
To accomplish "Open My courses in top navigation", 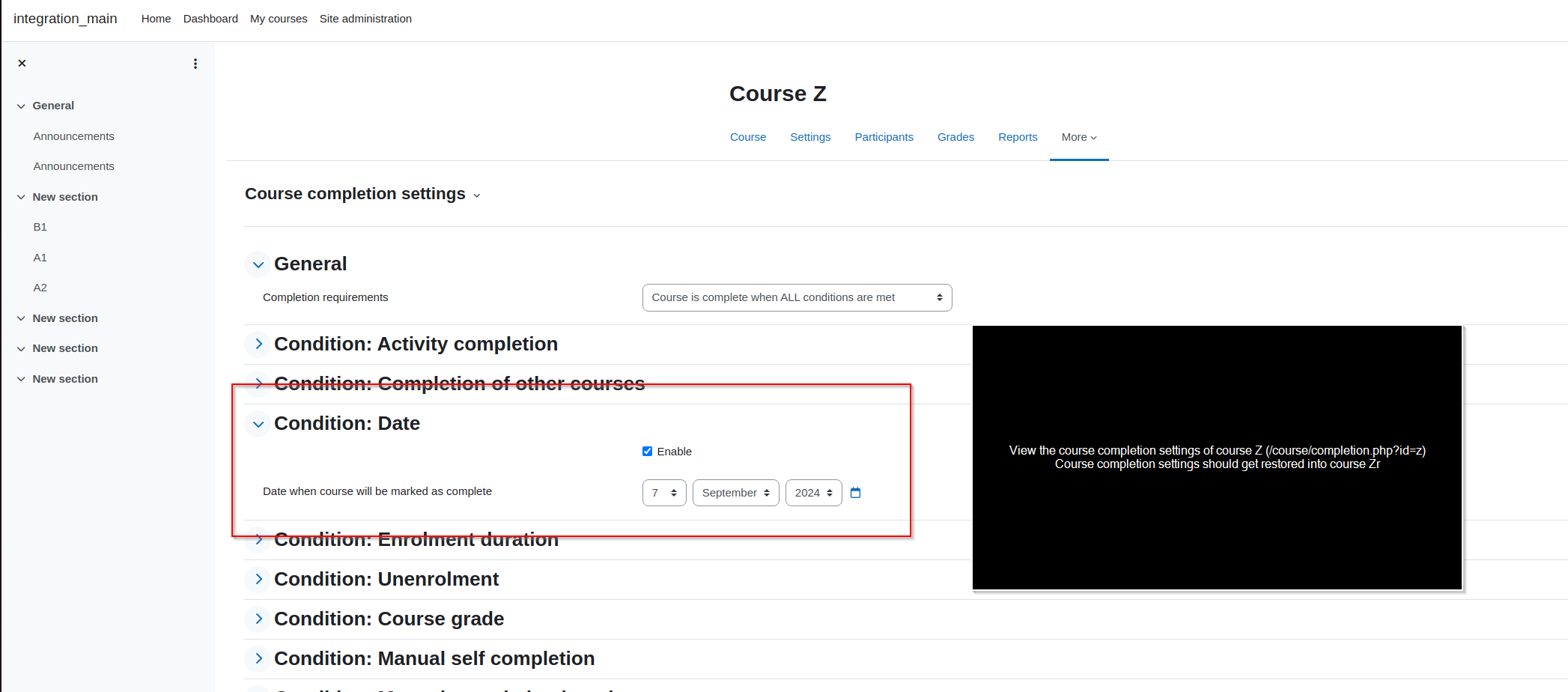I will pyautogui.click(x=279, y=19).
